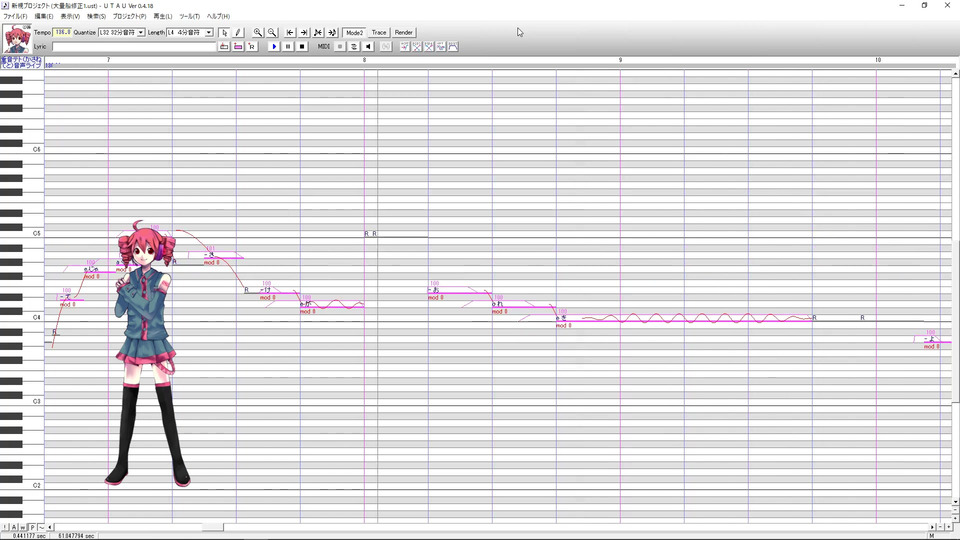Screen dimensions: 960x540
Task: Pause playback
Action: tap(288, 47)
